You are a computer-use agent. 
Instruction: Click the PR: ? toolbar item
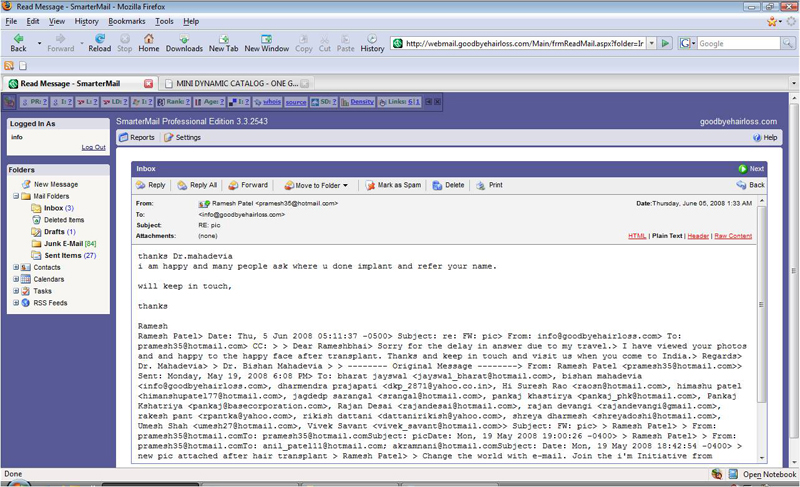coord(34,102)
